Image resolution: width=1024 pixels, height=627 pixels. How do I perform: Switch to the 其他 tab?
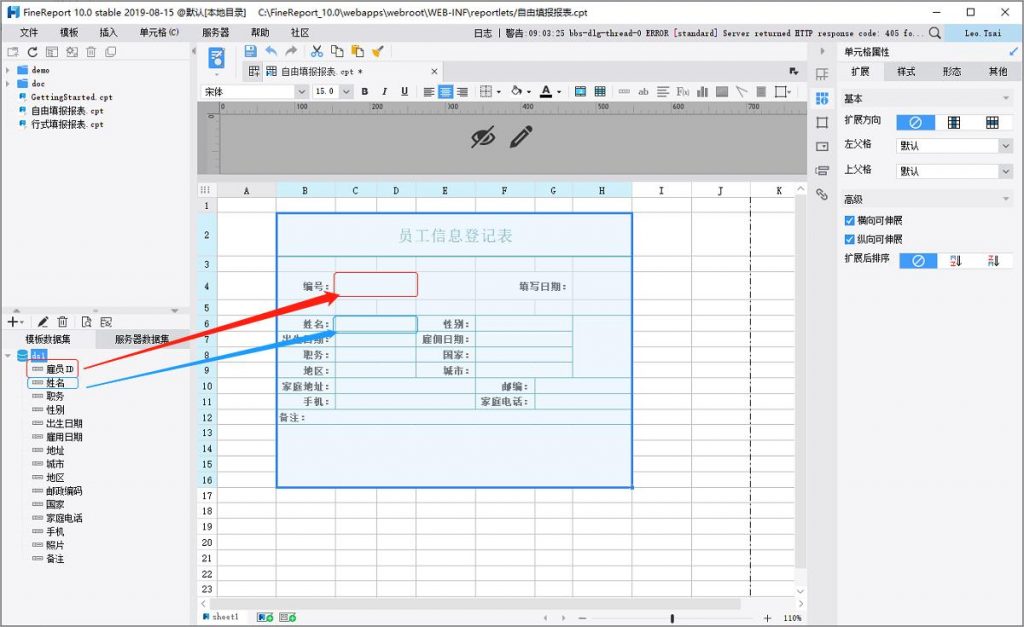(x=997, y=72)
